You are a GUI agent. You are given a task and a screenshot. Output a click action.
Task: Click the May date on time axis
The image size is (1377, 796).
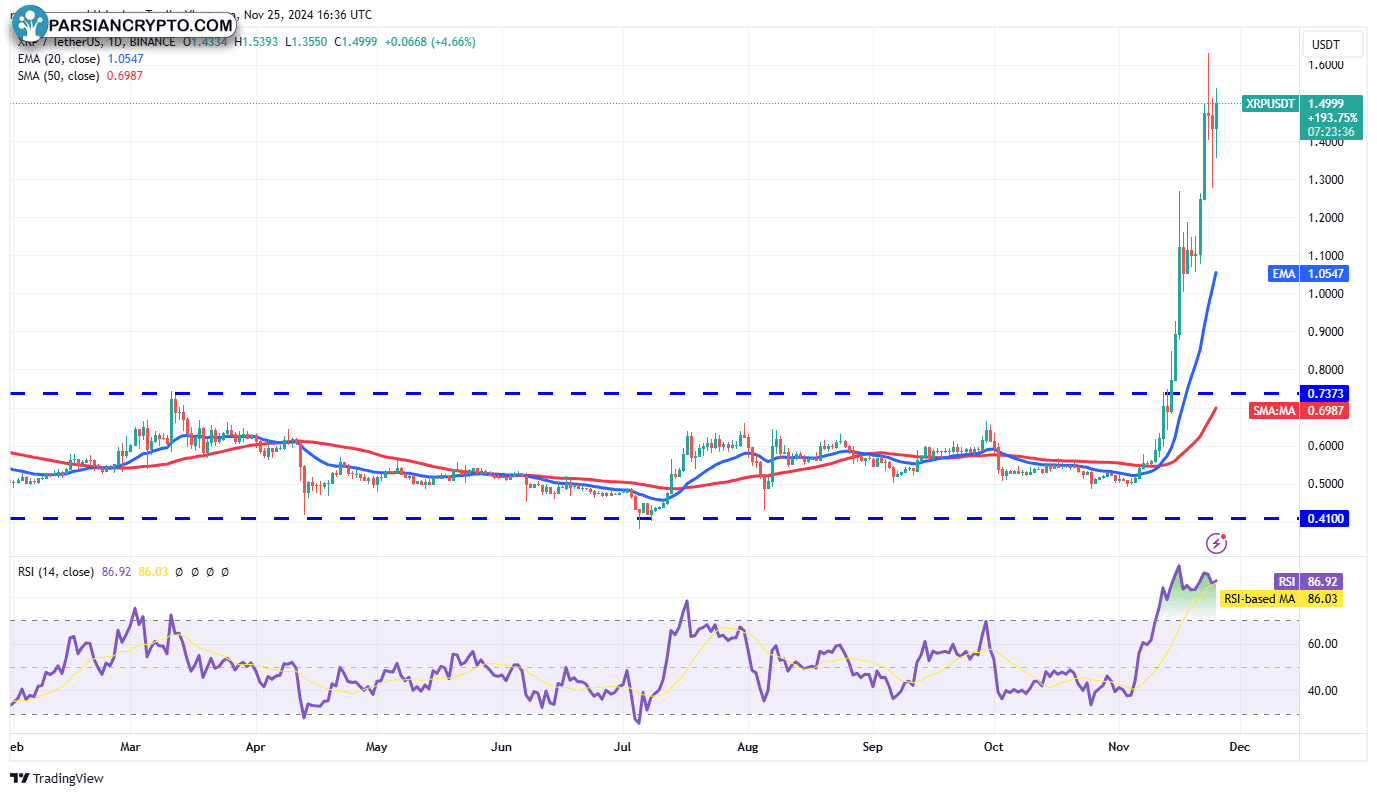pyautogui.click(x=376, y=746)
